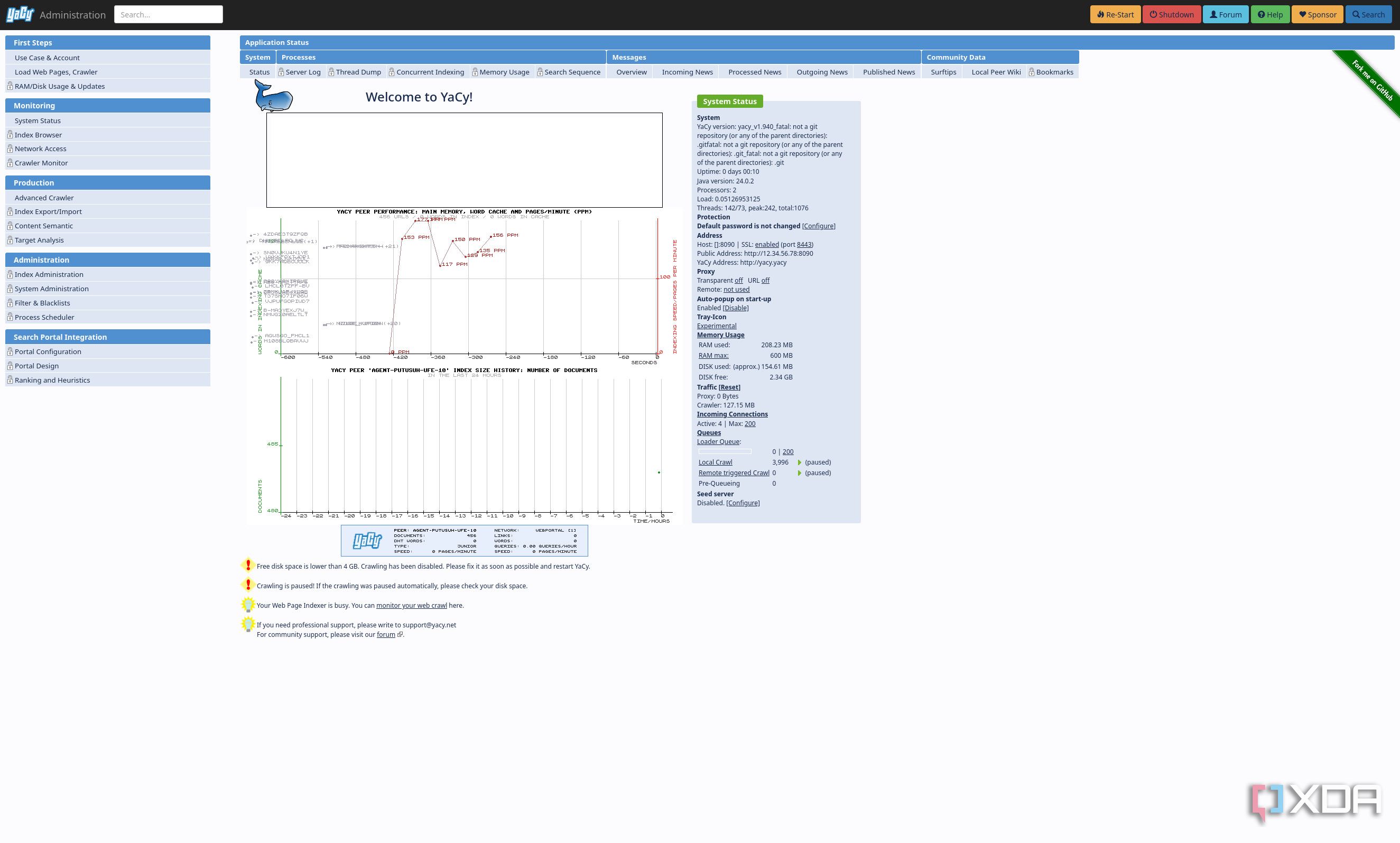This screenshot has height=843, width=1400.
Task: Open Portal Design menu item
Action: point(108,366)
